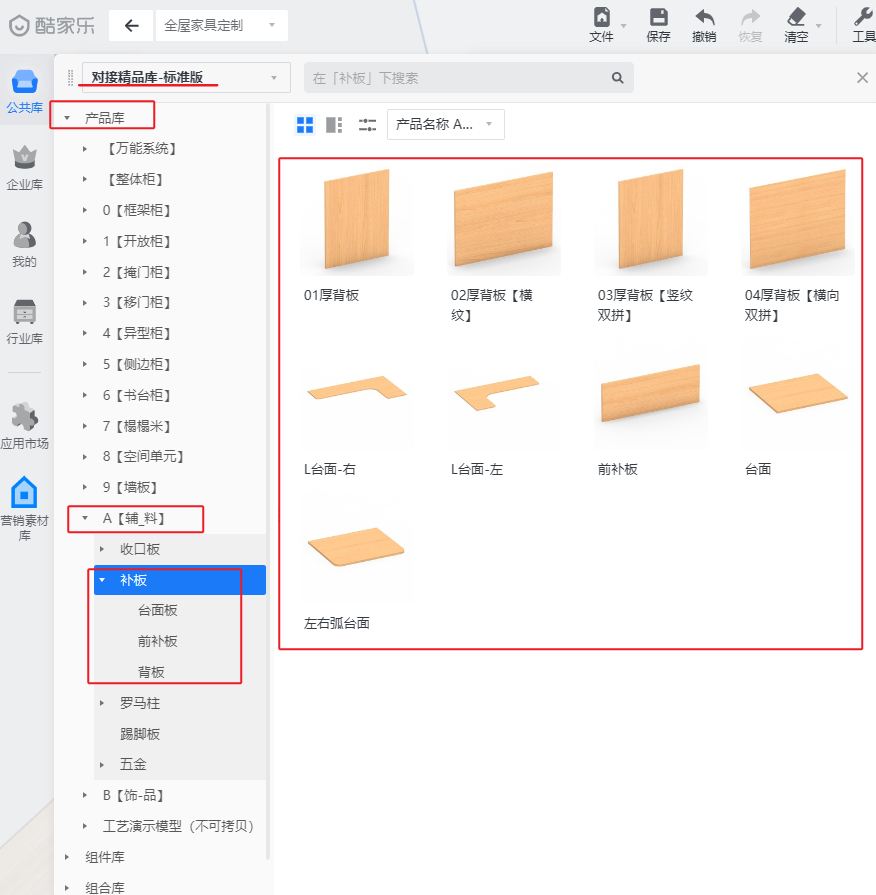Click the Clear (清空) eraser icon
Viewport: 876px width, 895px height.
click(796, 18)
